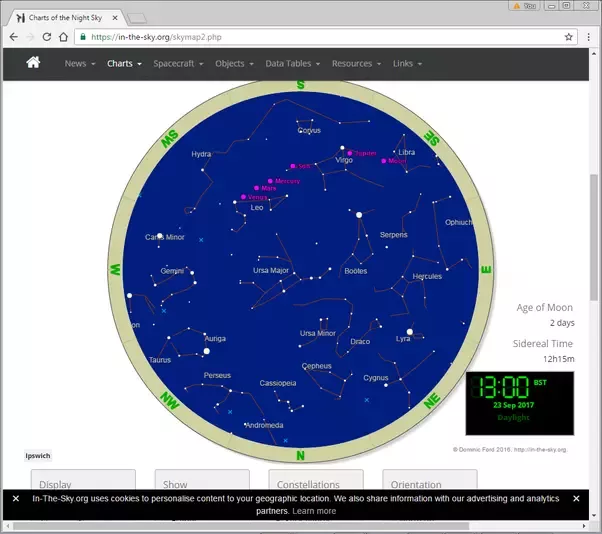Click the browser home button icon
Screen dimensions: 602x534
63,37
